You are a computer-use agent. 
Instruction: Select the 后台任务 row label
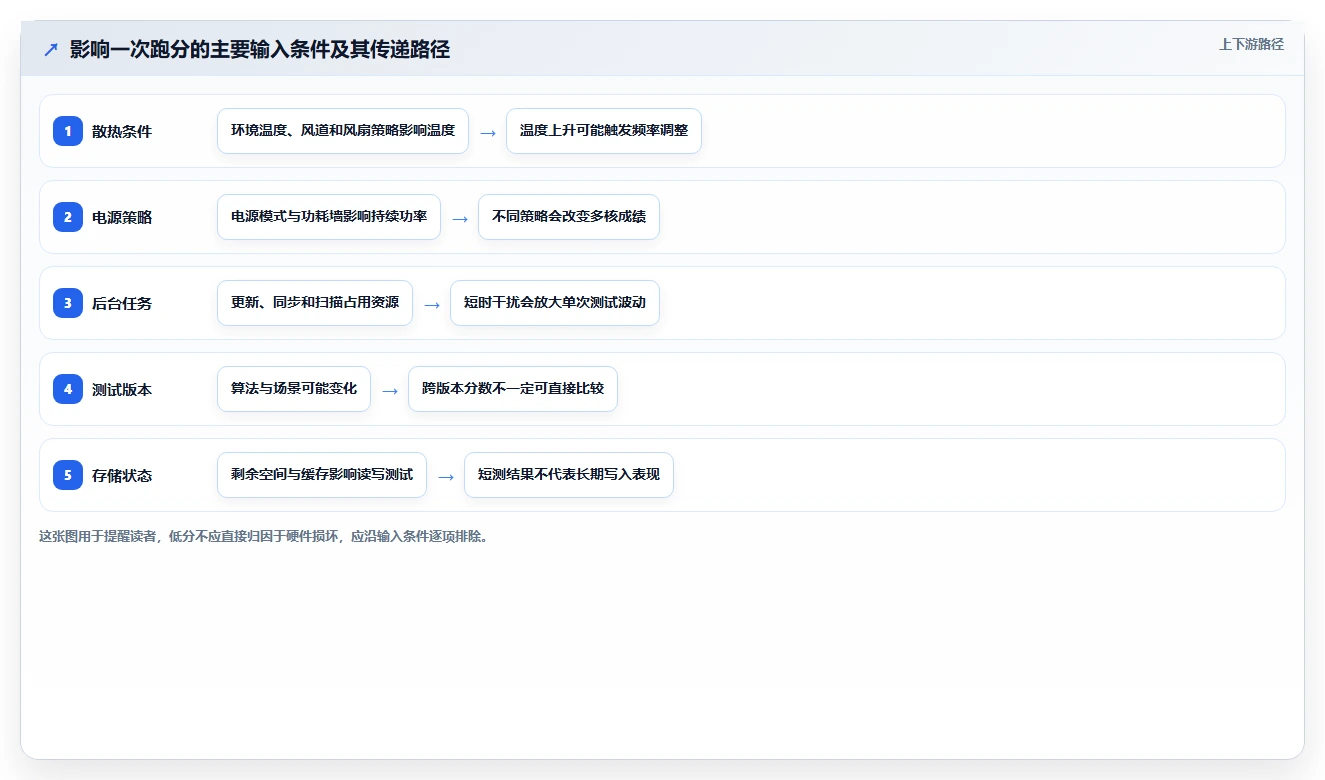[x=122, y=303]
